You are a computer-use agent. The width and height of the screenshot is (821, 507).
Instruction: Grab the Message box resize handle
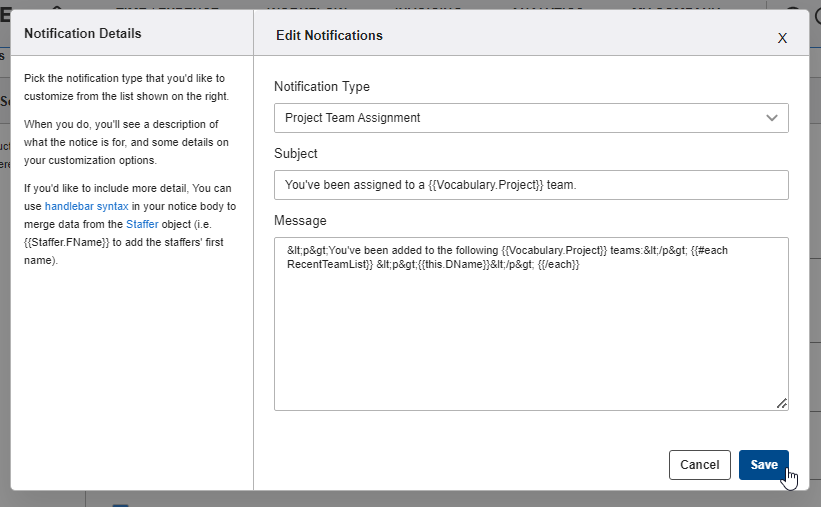point(781,403)
